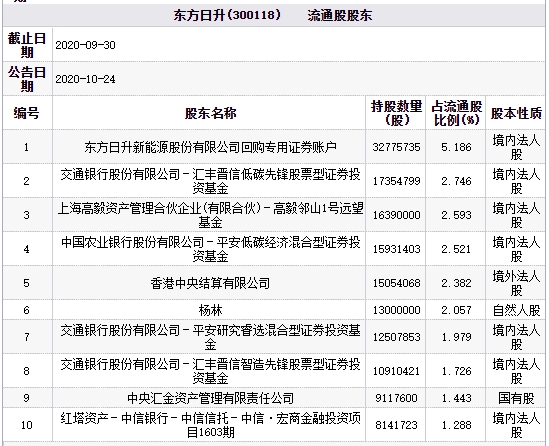Click the ratio value 2.521
This screenshot has width=549, height=446.
point(456,249)
